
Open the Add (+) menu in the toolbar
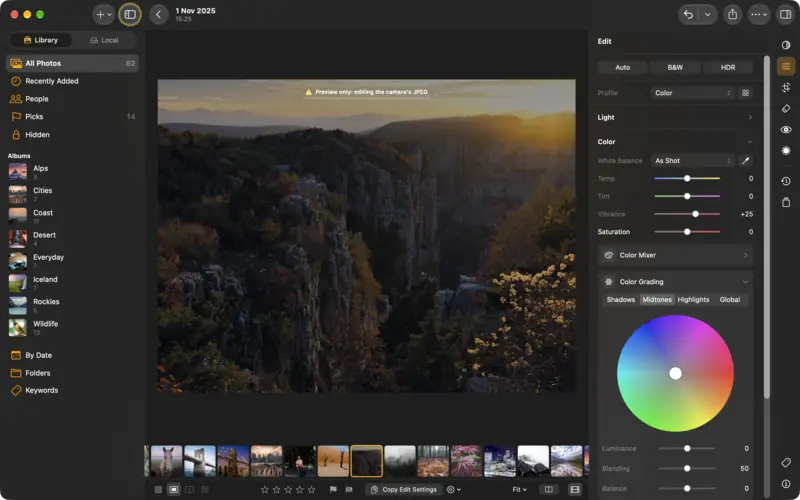pos(104,15)
